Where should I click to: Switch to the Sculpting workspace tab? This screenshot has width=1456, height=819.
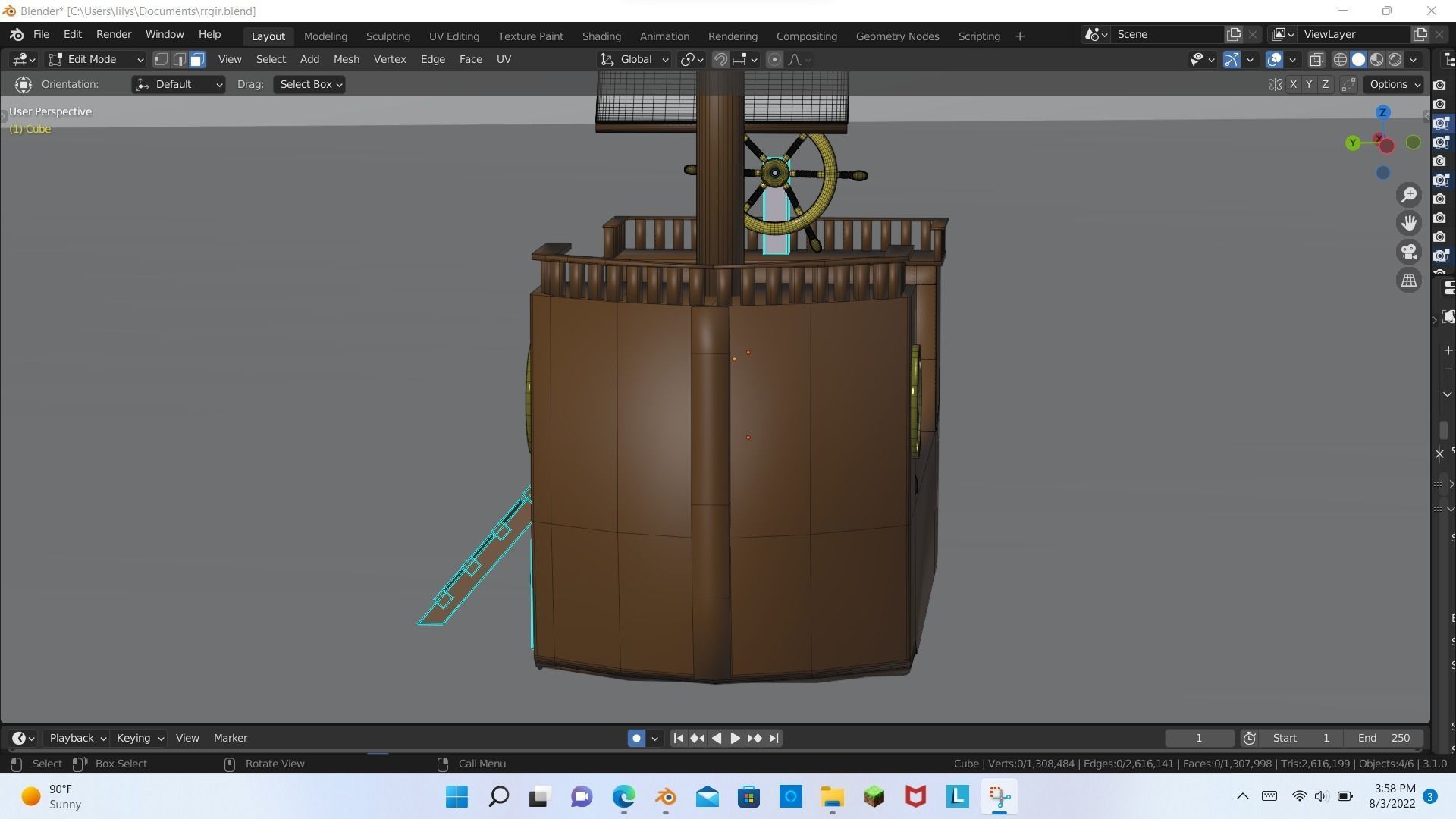pos(388,36)
